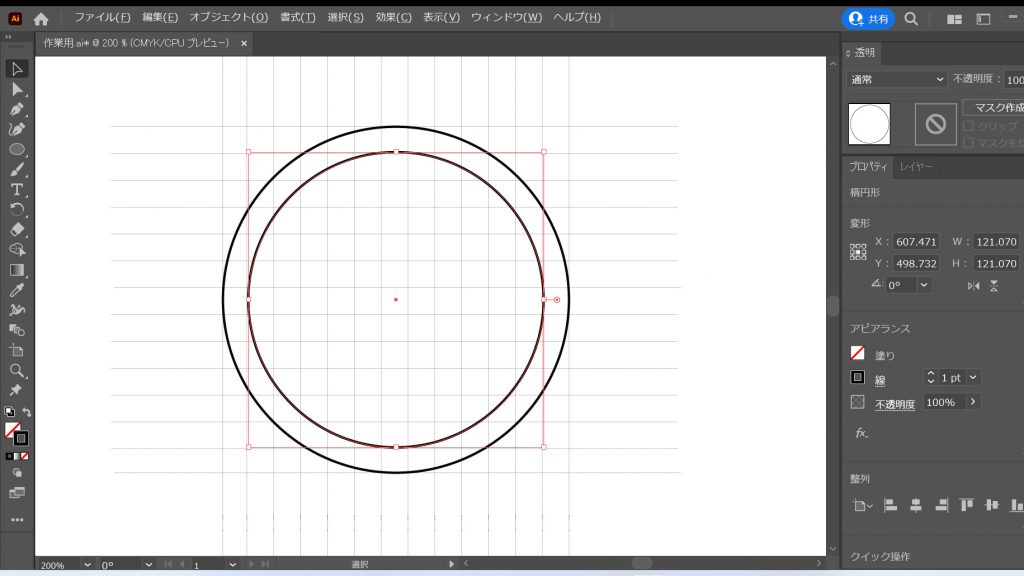Viewport: 1024px width, 576px height.
Task: Open the stroke weight dropdown
Action: (972, 377)
